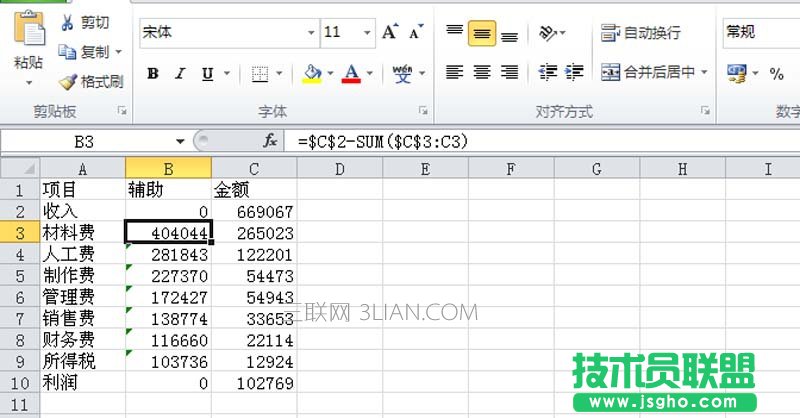
Task: Click the Copy (复制) button
Action: (x=84, y=52)
